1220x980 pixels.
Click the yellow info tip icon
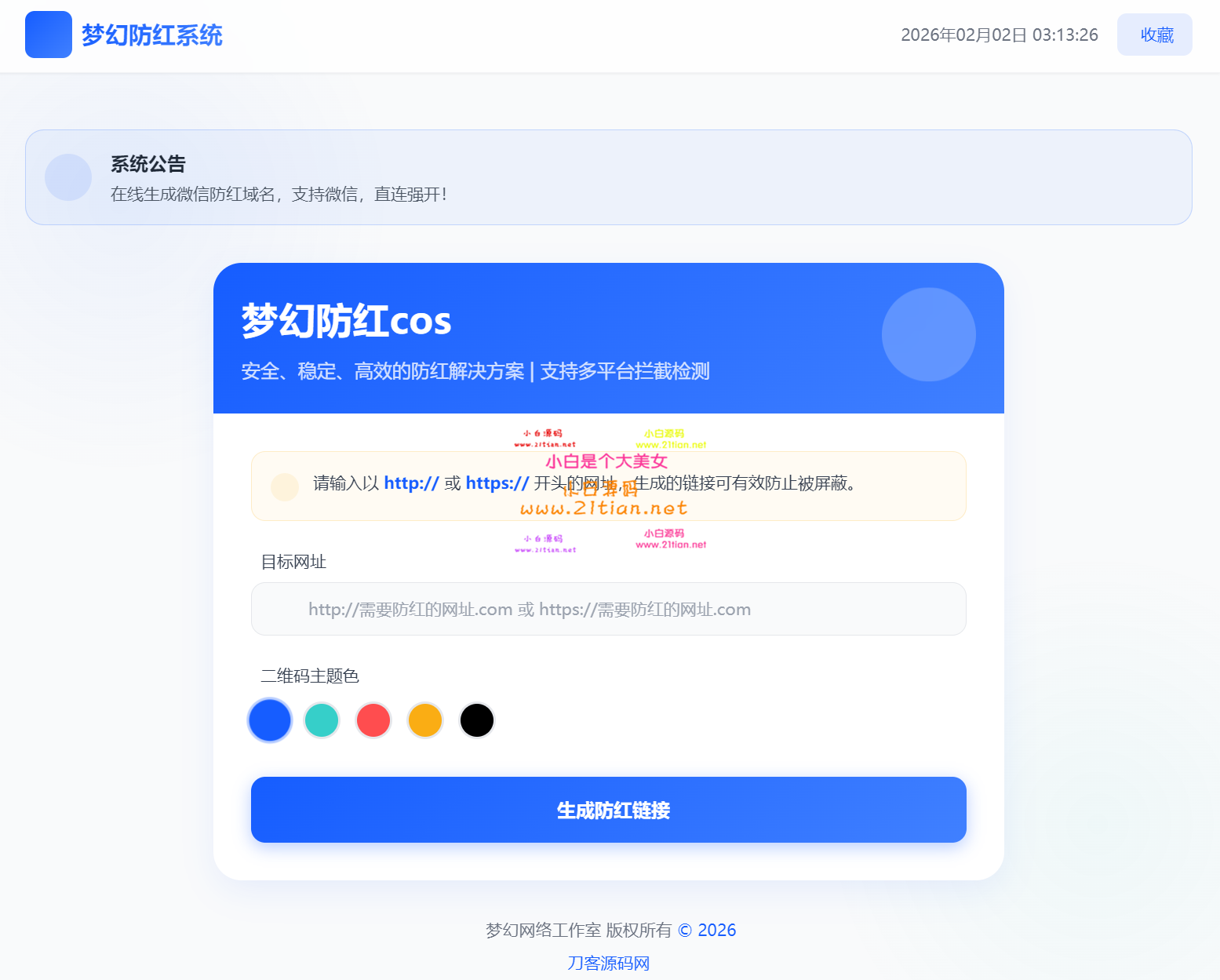click(x=285, y=486)
